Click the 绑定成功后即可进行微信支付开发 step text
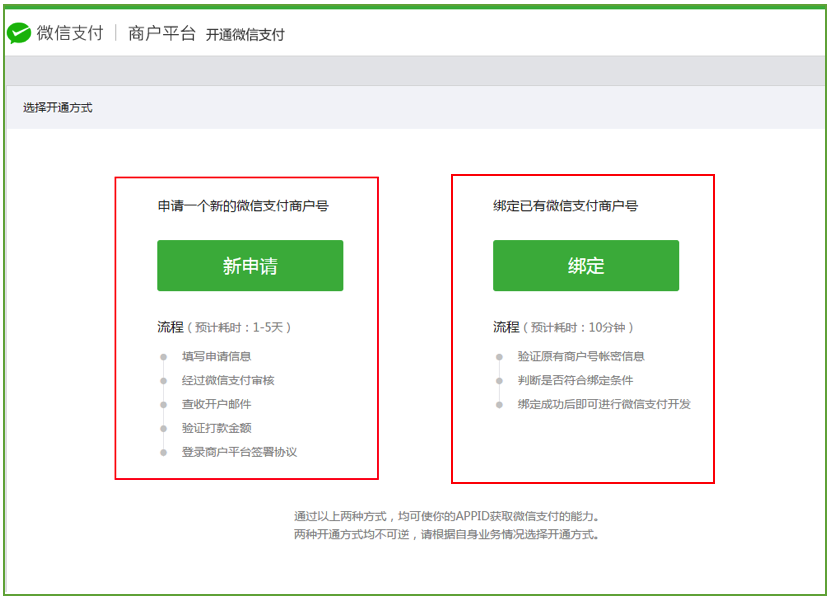The image size is (830, 596). pos(601,404)
